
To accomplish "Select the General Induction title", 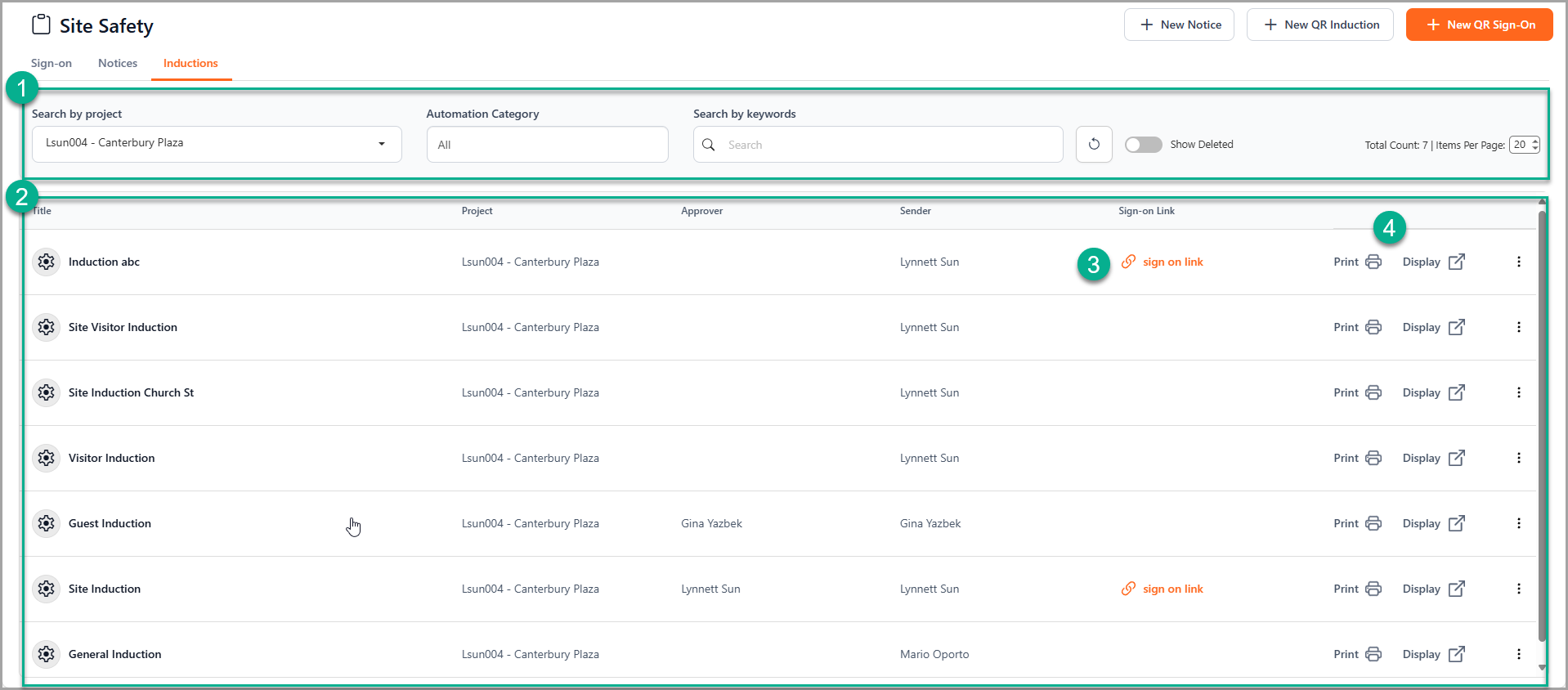I will coord(114,654).
